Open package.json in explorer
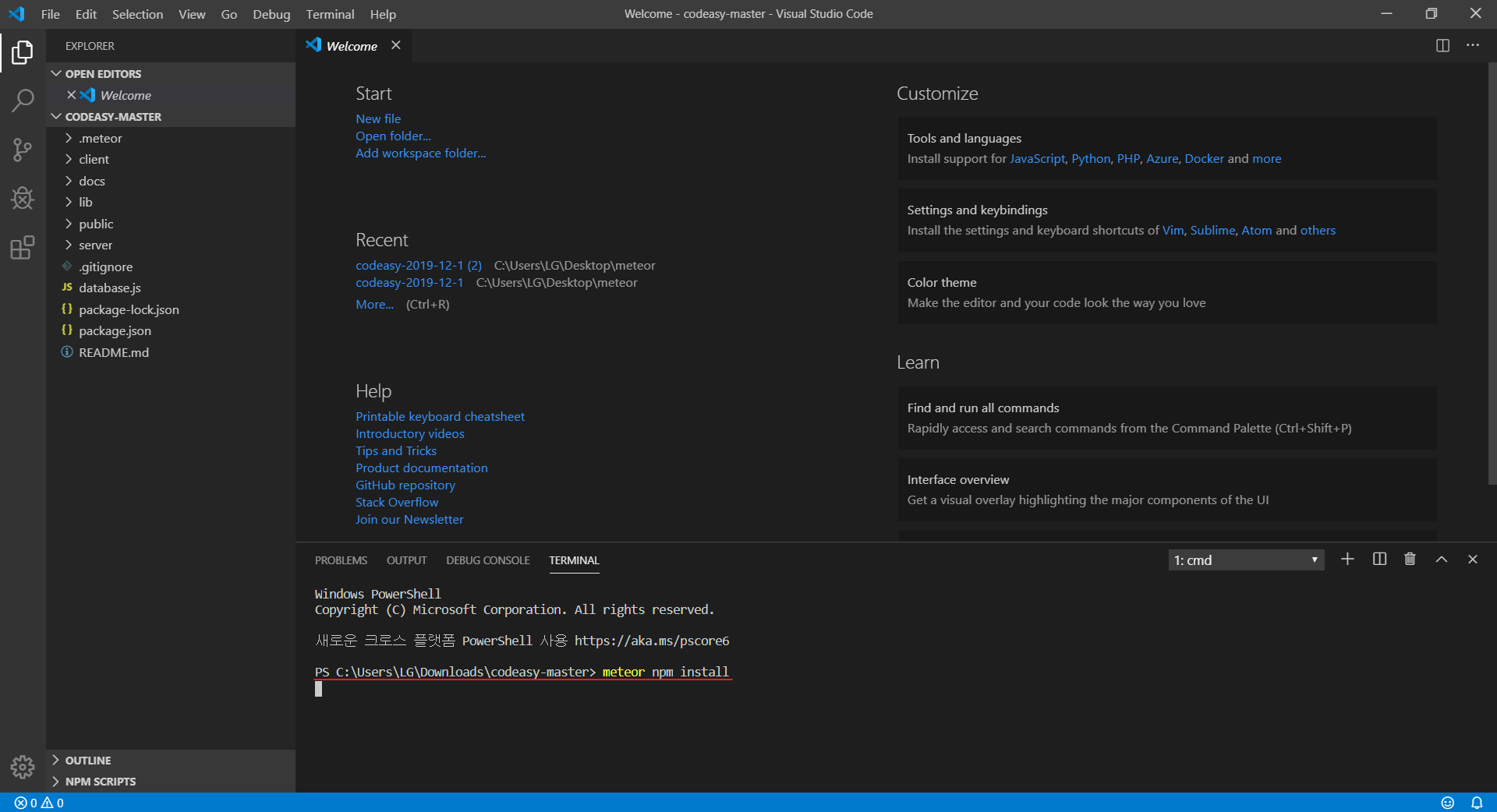Screen dimensions: 1497x812 pyautogui.click(x=171, y=330)
